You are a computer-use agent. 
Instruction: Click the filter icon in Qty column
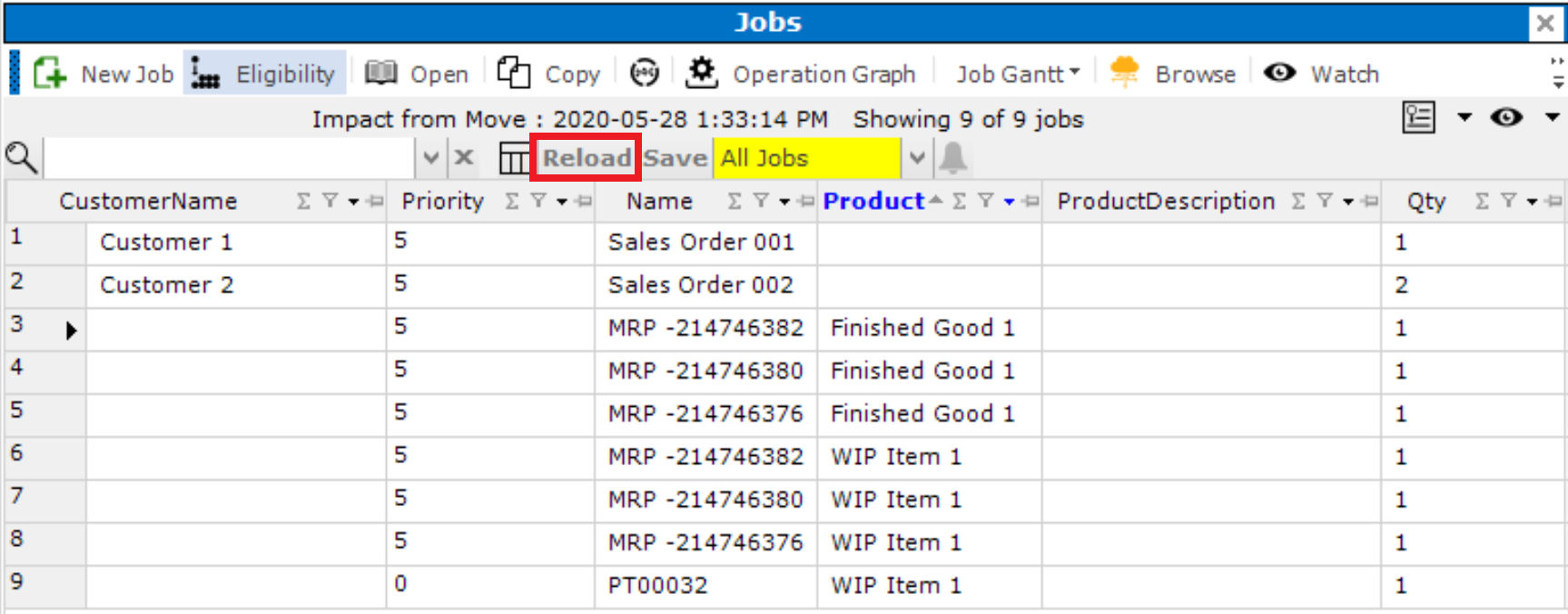(x=1509, y=202)
